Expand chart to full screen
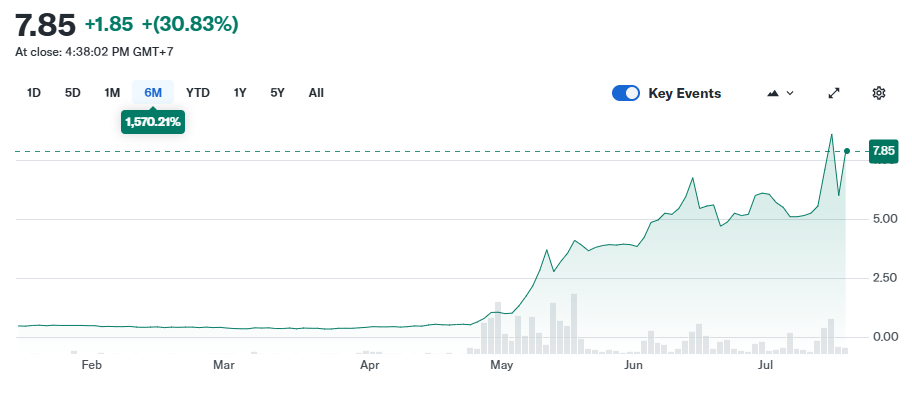Screen dimensions: 912x395 [x=834, y=93]
